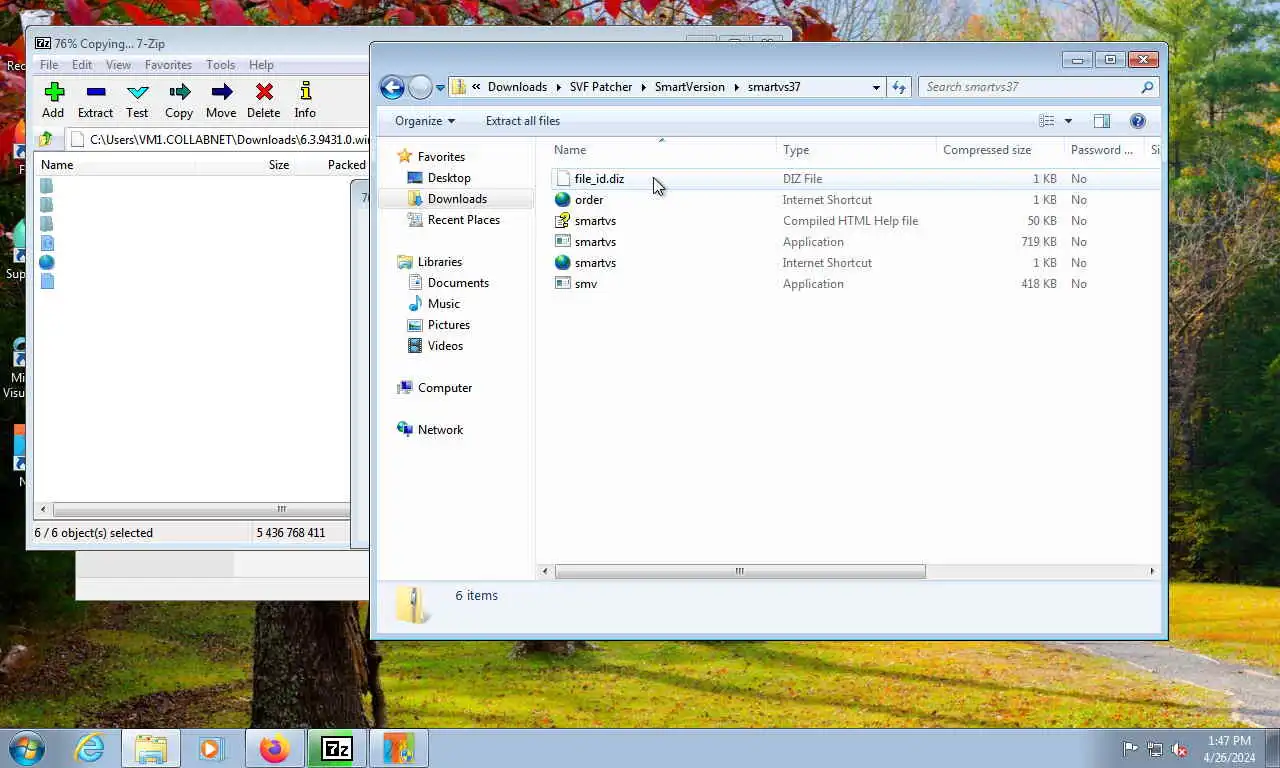Select SmartVersion in breadcrumb path
Viewport: 1280px width, 768px height.
click(x=689, y=87)
